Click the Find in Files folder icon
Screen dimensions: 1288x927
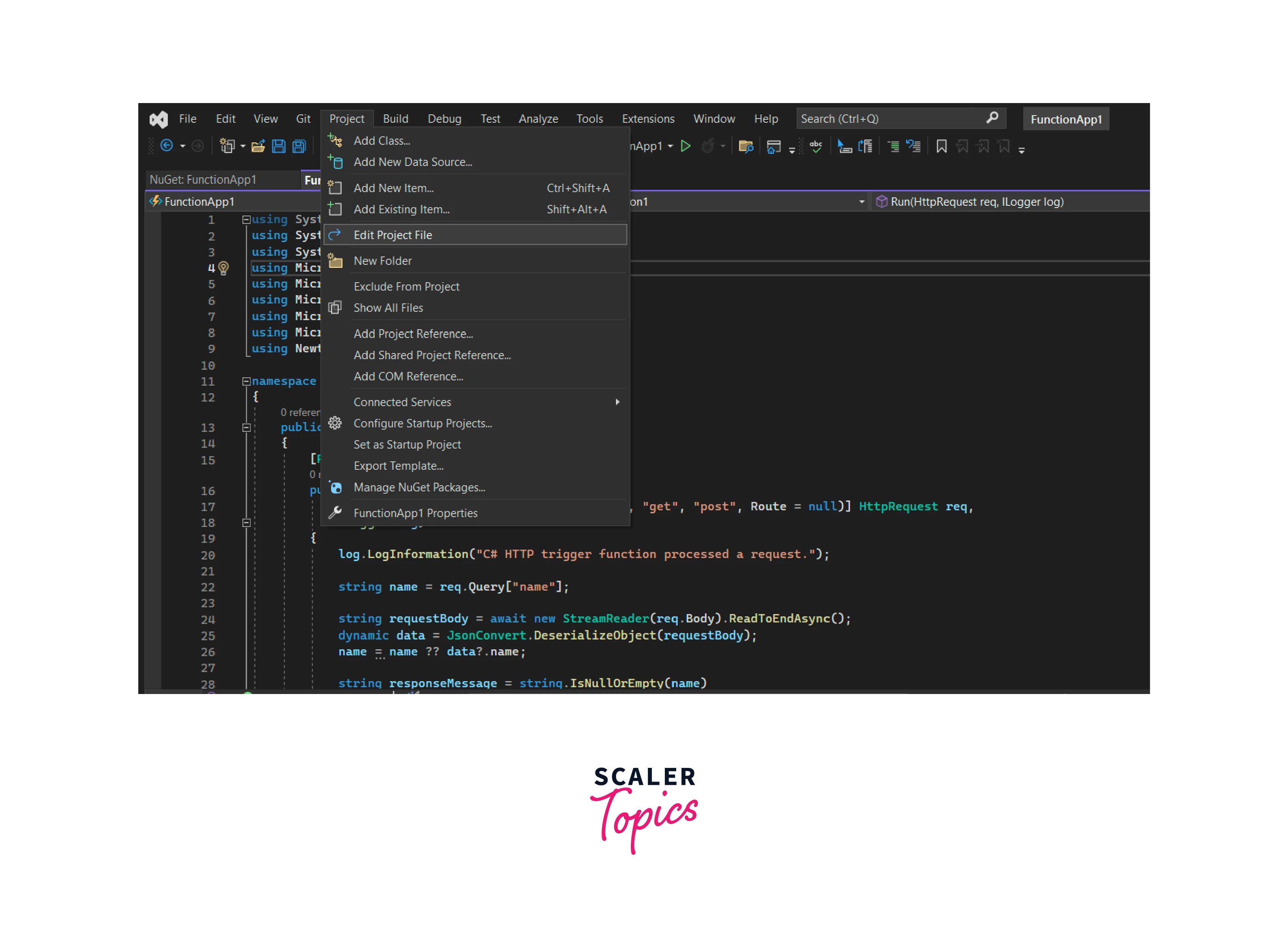tap(746, 147)
